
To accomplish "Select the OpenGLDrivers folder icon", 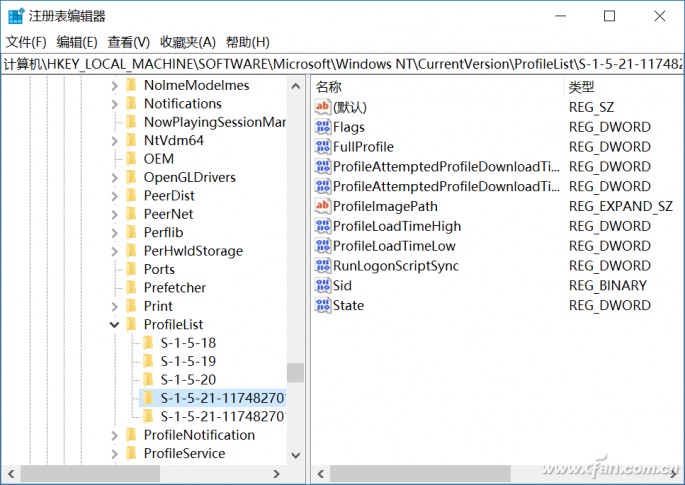I will (x=131, y=177).
